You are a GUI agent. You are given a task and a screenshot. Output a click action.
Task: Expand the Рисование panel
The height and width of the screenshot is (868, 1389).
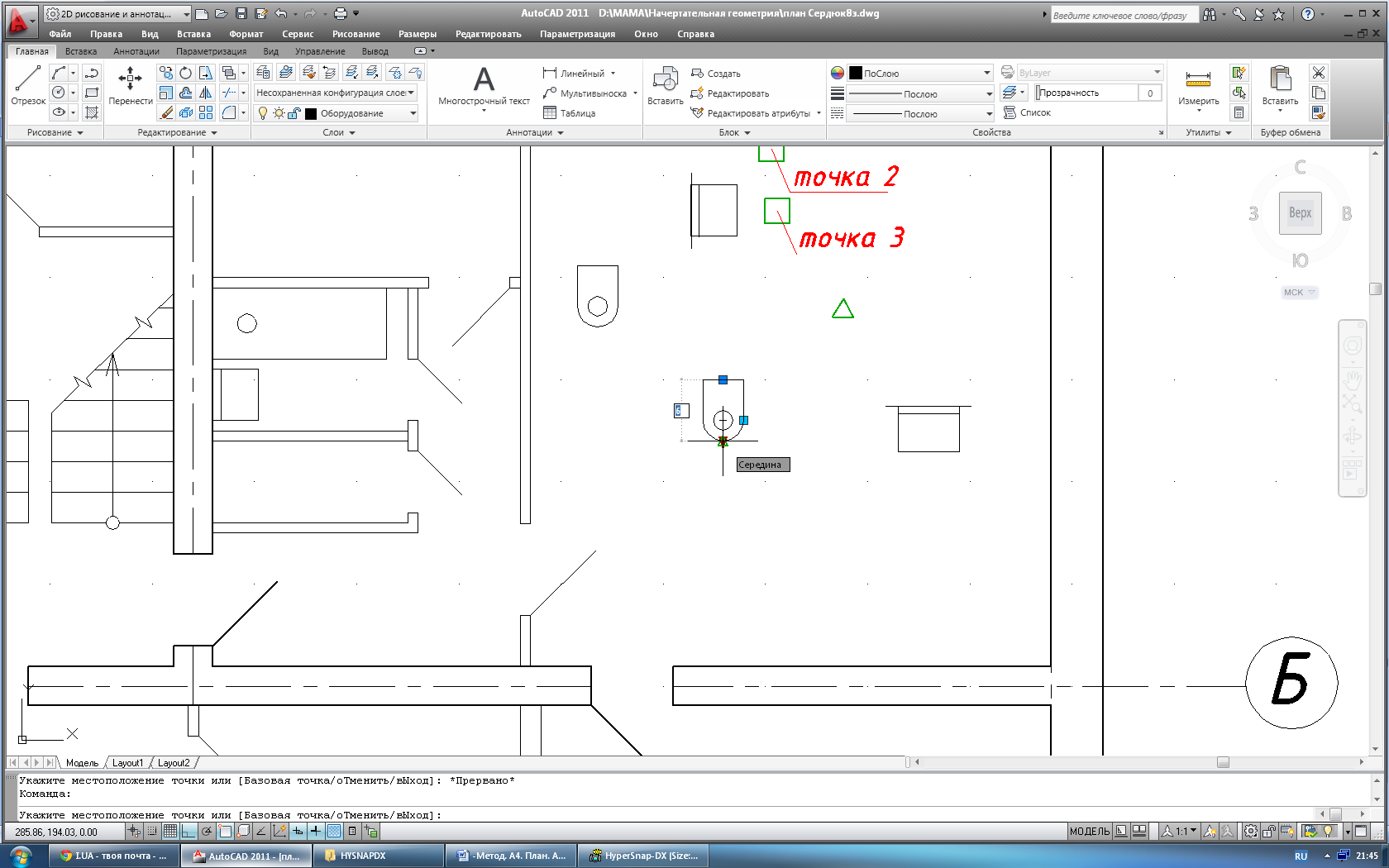(55, 132)
